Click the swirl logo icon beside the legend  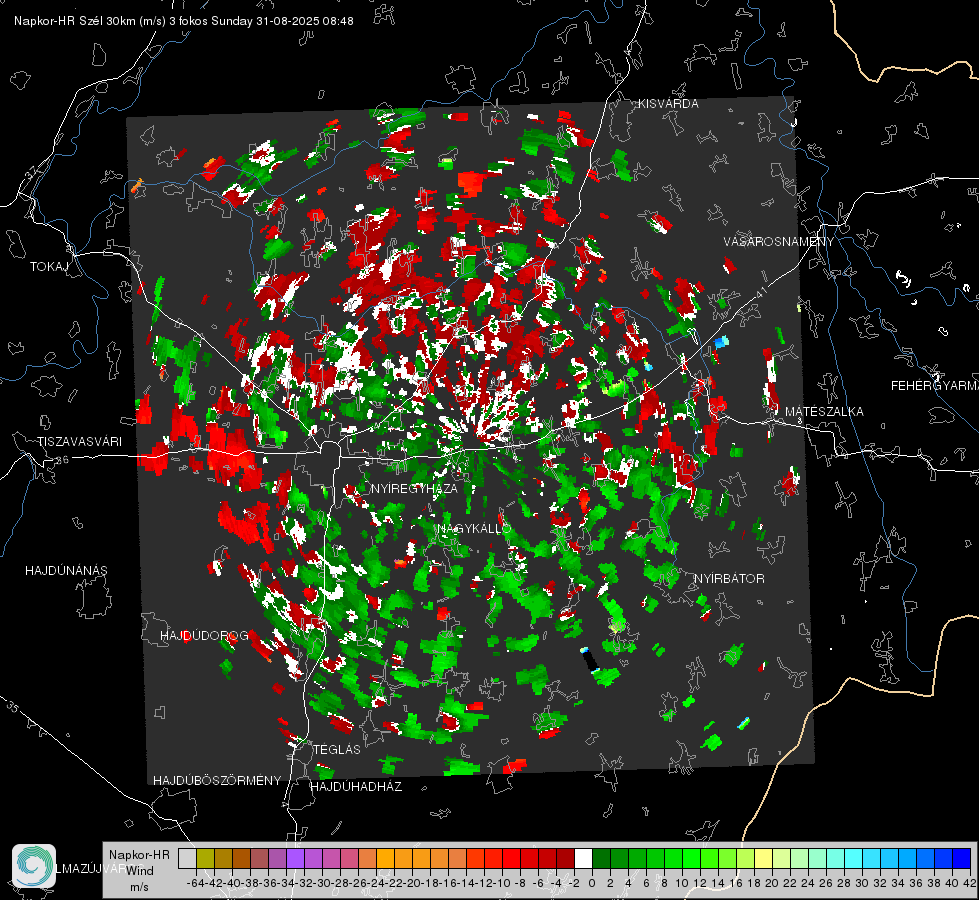point(34,866)
